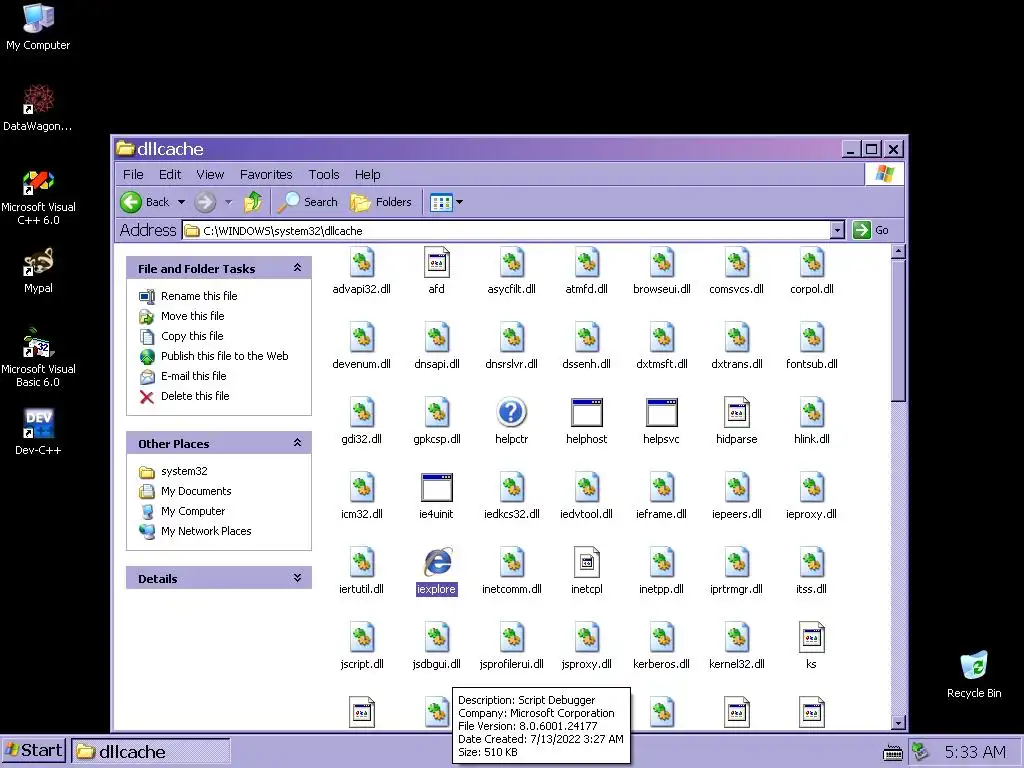Click the file list scroll up arrow
This screenshot has height=768, width=1024.
899,251
